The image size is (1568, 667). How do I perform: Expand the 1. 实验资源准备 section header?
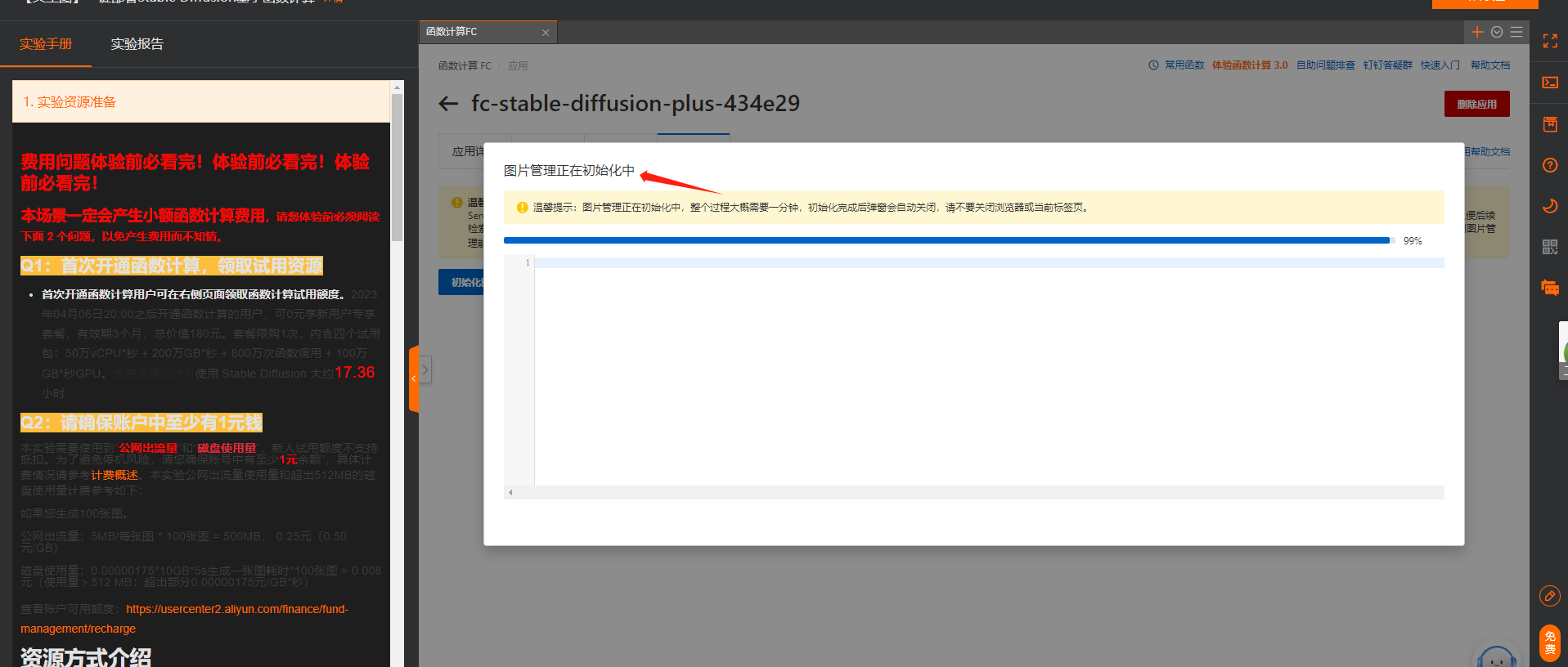pyautogui.click(x=201, y=102)
